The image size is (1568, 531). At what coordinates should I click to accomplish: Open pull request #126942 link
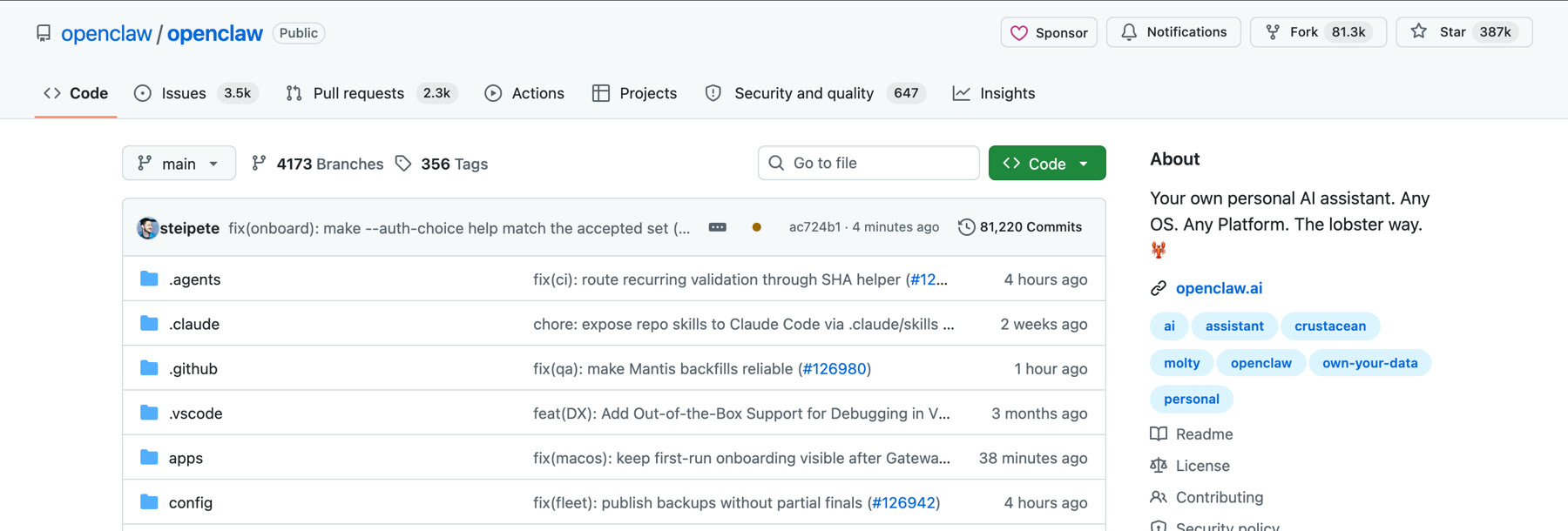pyautogui.click(x=903, y=502)
